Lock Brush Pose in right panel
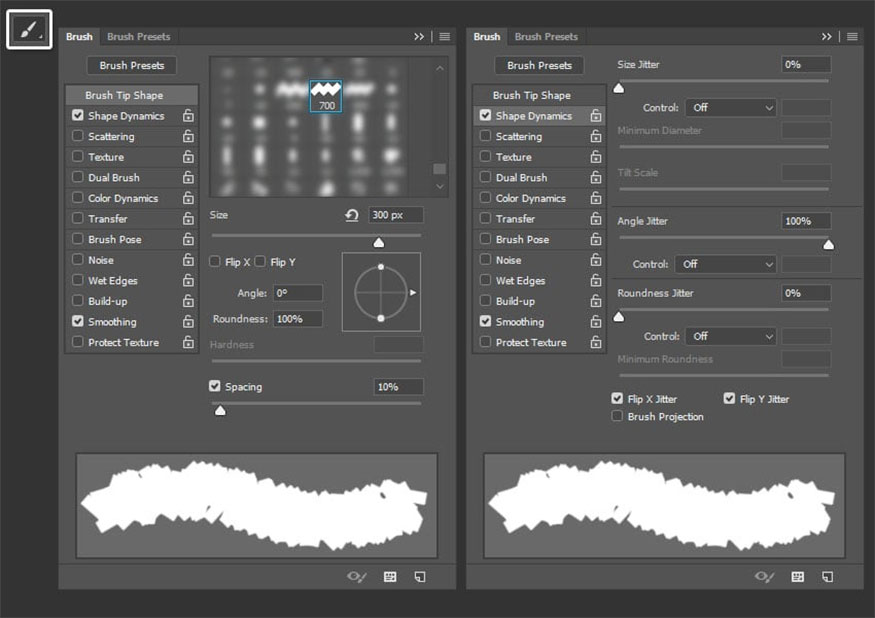875x618 pixels. click(596, 239)
